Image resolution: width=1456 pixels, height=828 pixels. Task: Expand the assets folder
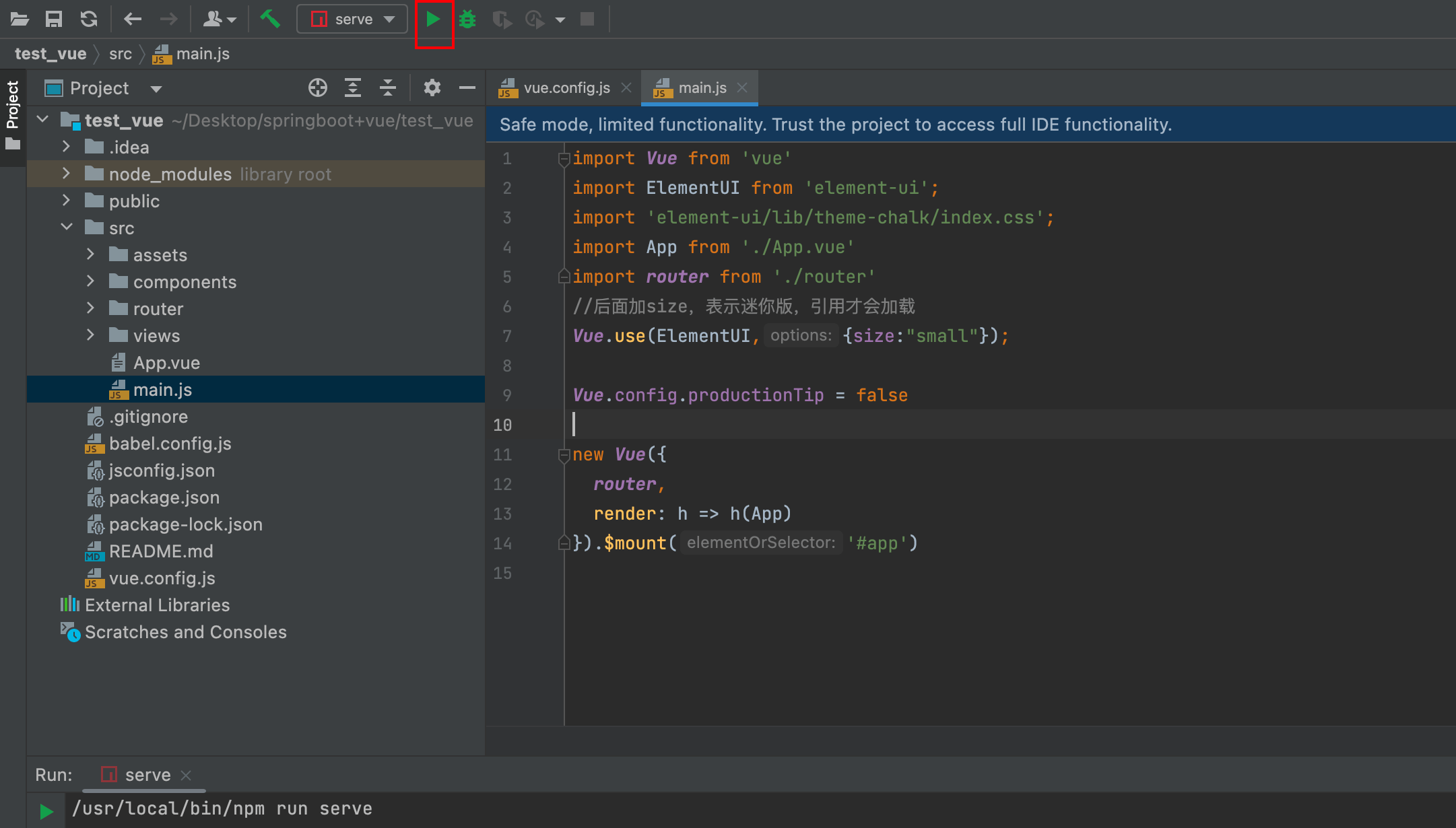coord(90,254)
